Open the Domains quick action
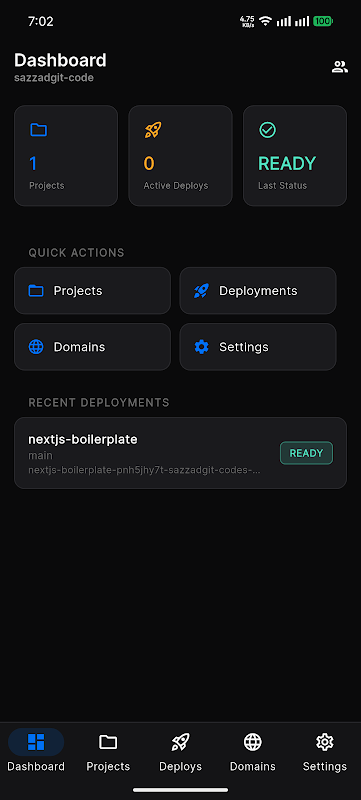The width and height of the screenshot is (361, 800). [92, 347]
